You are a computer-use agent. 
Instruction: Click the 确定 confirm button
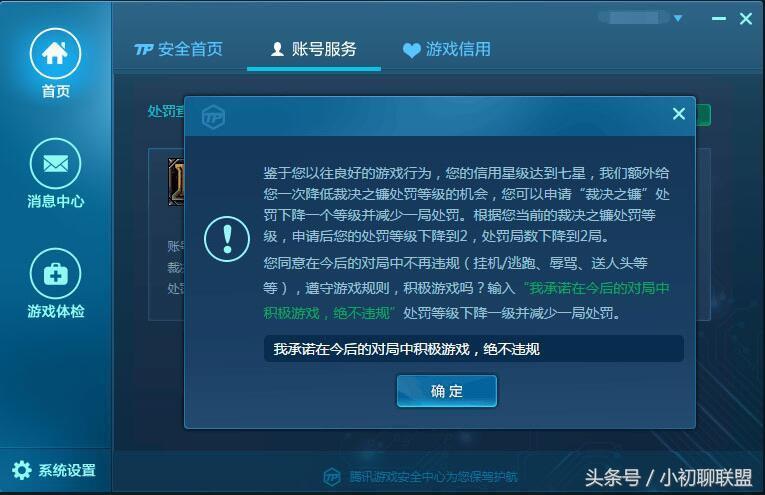[x=446, y=391]
